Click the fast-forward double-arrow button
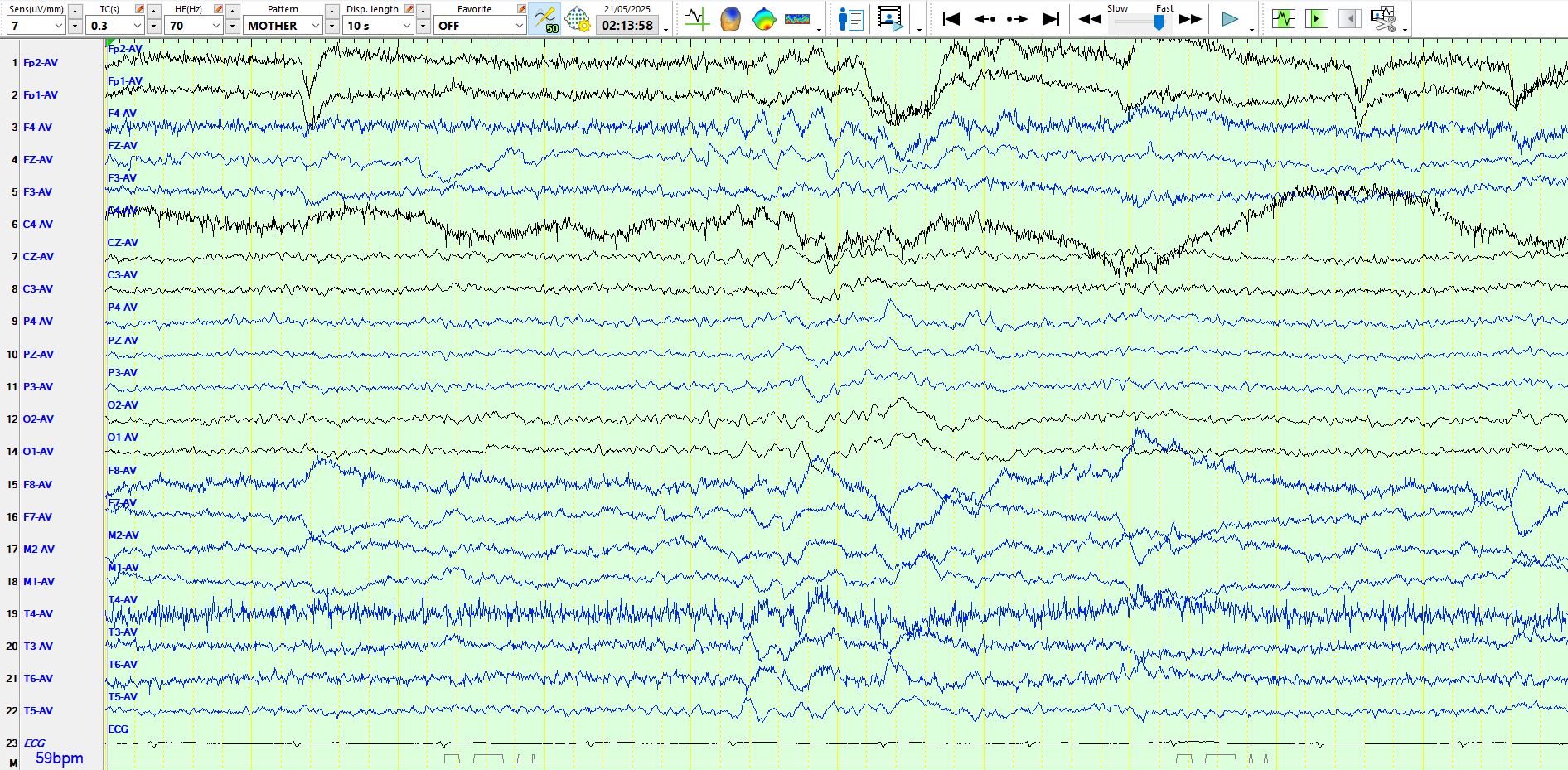Screen dimensions: 1568x770 tap(1190, 19)
